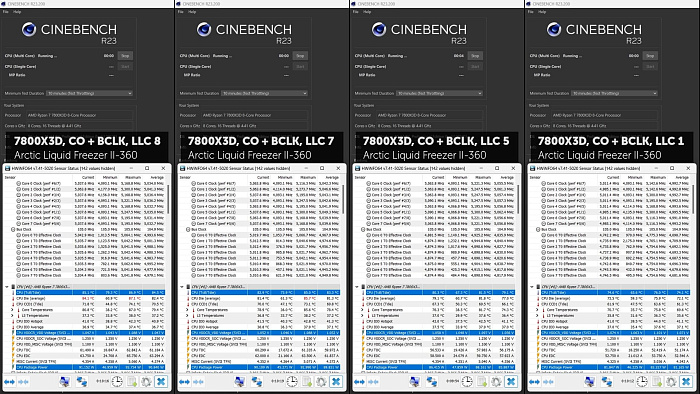Collapse CPU AMD Ryzen sensor group in LLC 8 HWiNFO
This screenshot has width=700, height=394.
7,286
